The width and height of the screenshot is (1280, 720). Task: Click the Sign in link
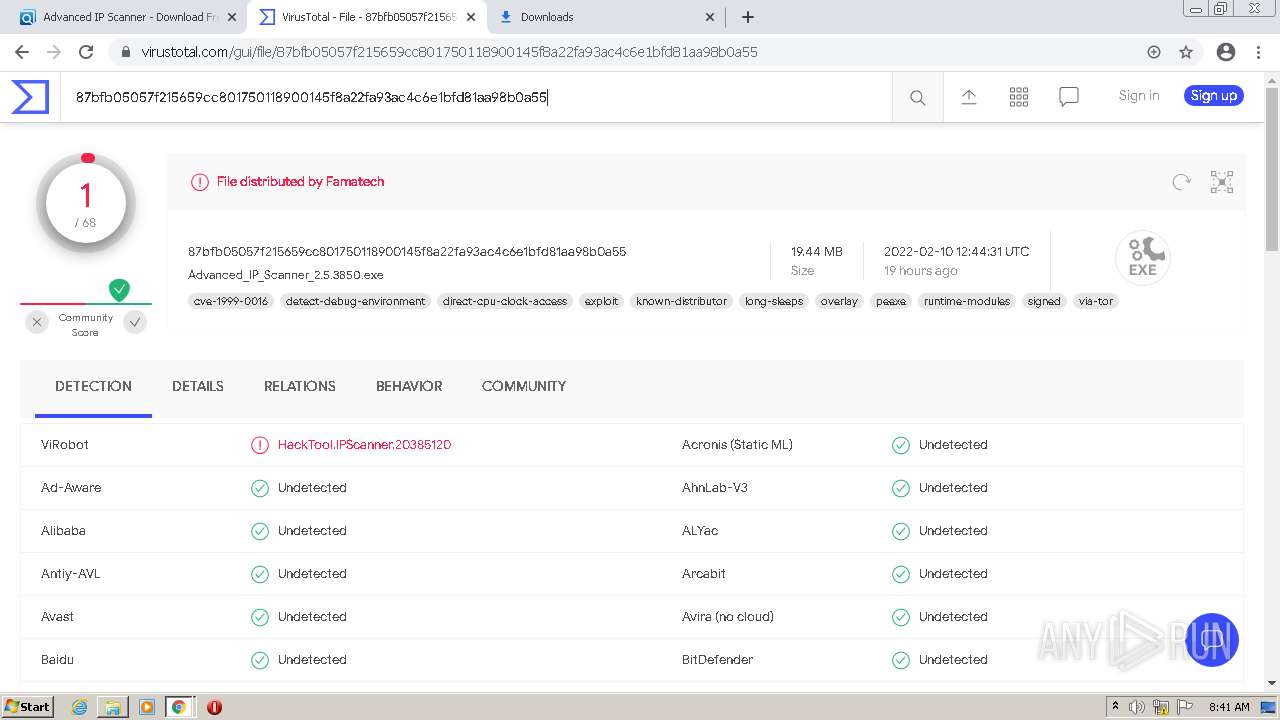(x=1139, y=96)
